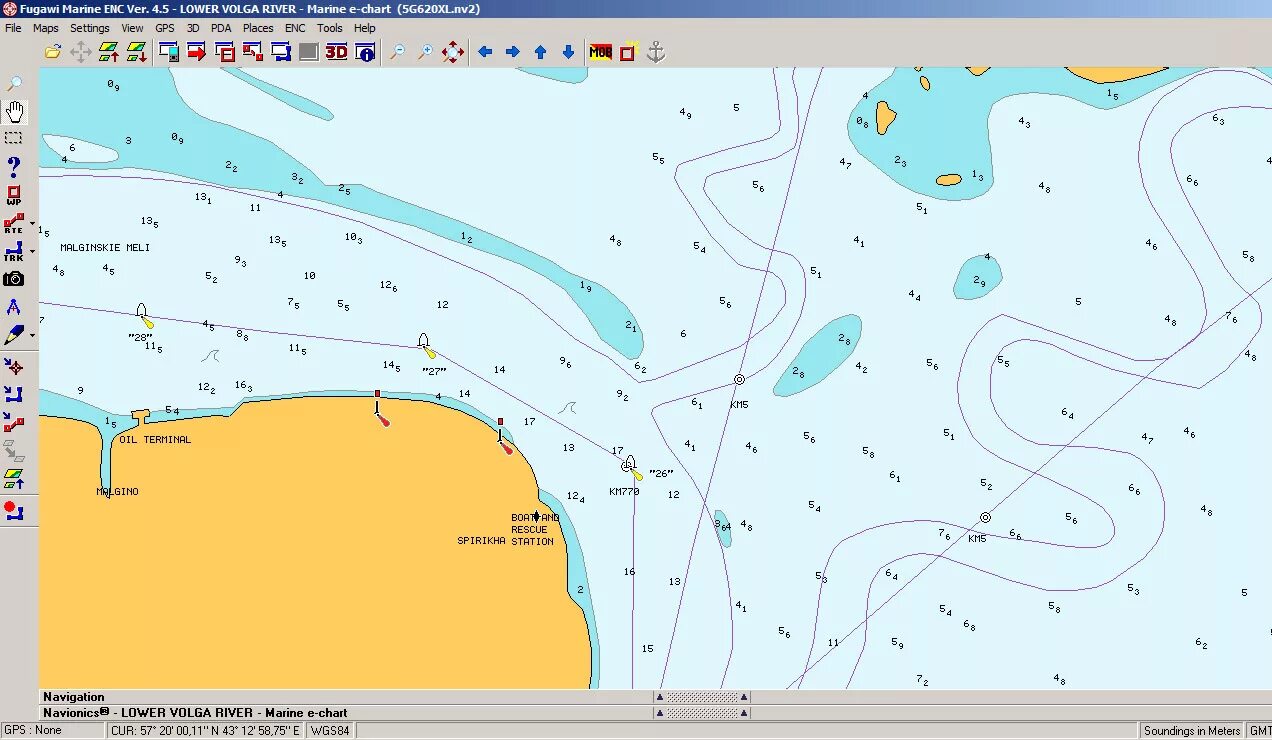Click the Navionics panel grip handle
Viewport: 1272px width, 740px height.
pyautogui.click(x=702, y=713)
